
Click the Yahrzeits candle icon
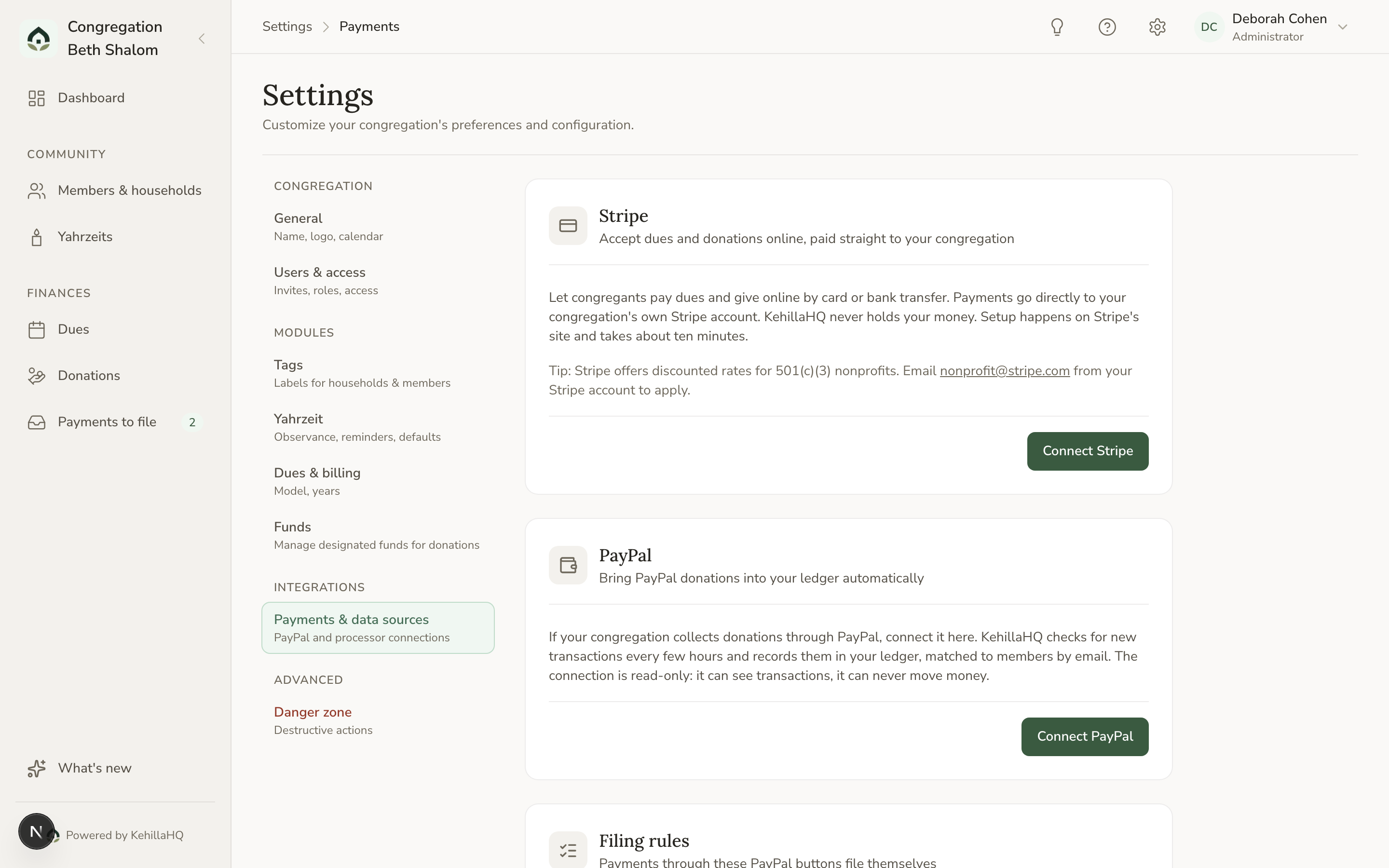pos(37,237)
